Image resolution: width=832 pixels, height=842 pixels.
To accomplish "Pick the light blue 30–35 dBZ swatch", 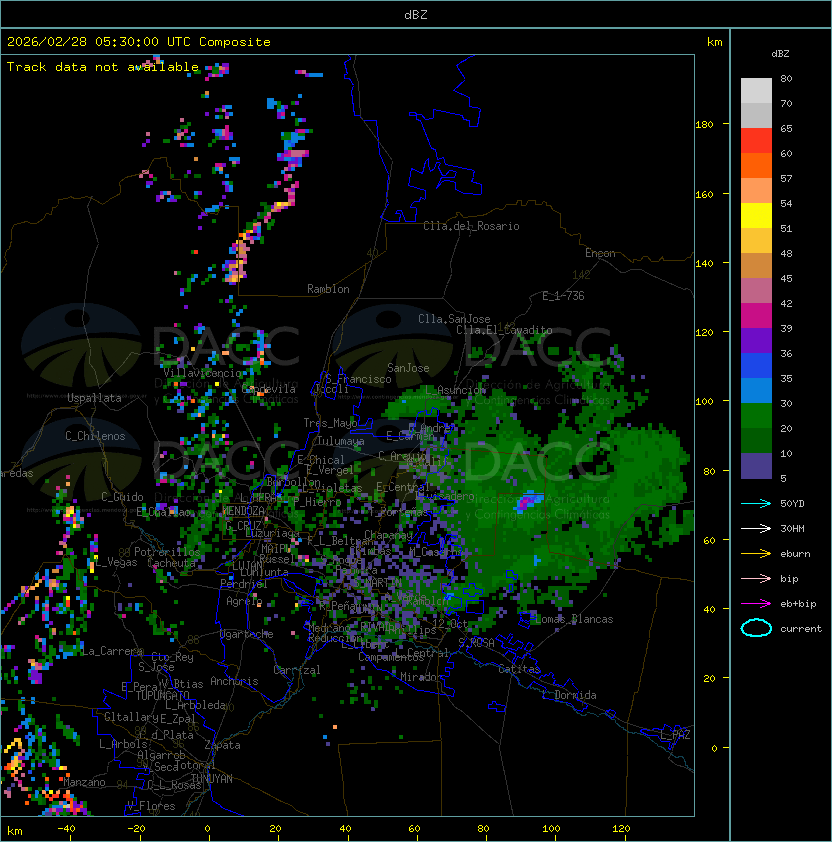I will [x=756, y=390].
